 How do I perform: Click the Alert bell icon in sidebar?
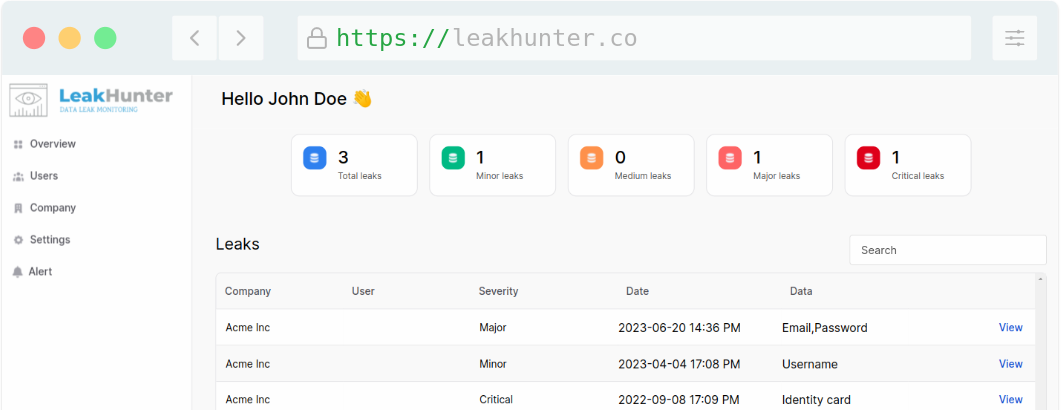(x=18, y=271)
